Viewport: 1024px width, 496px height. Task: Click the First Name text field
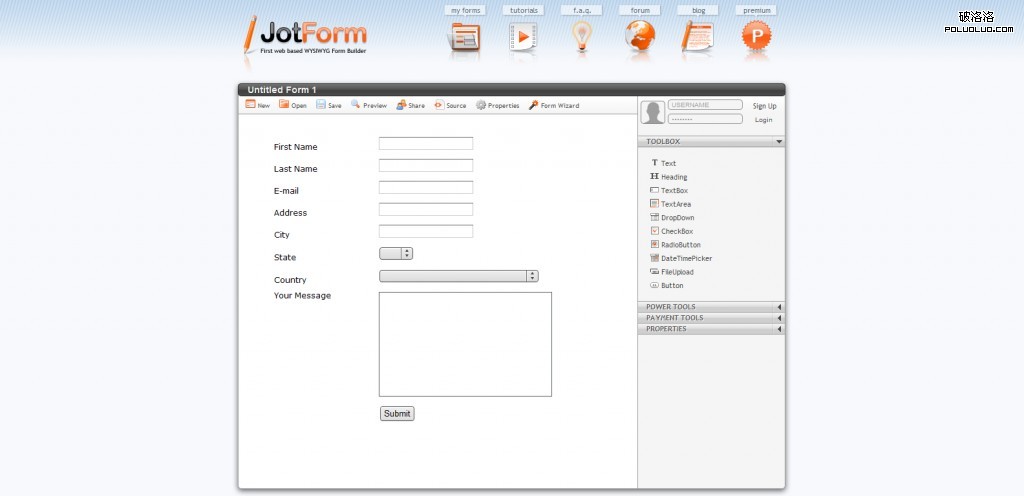point(425,144)
